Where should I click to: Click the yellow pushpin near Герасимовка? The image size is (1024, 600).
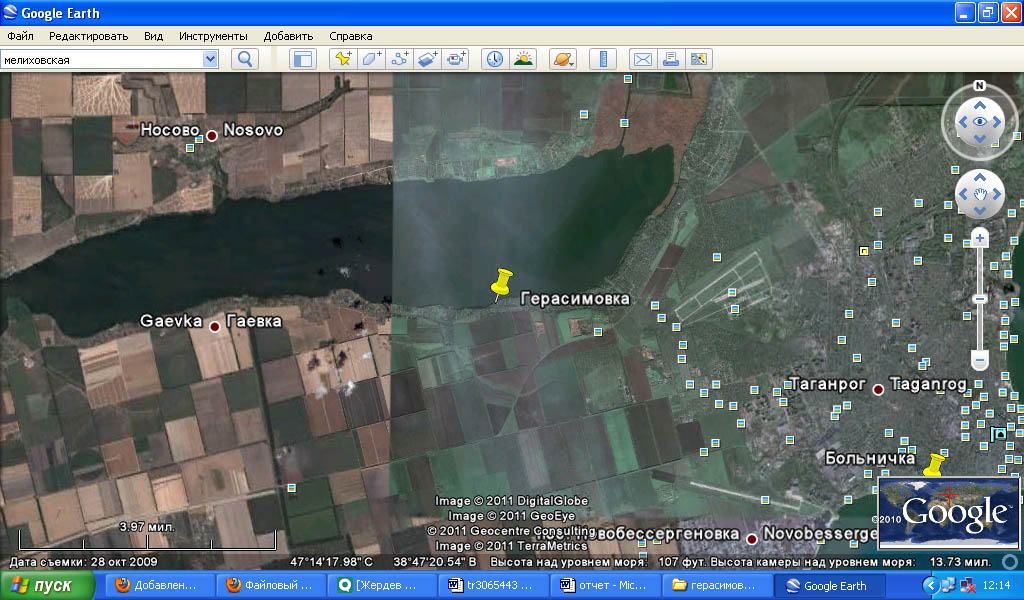501,284
